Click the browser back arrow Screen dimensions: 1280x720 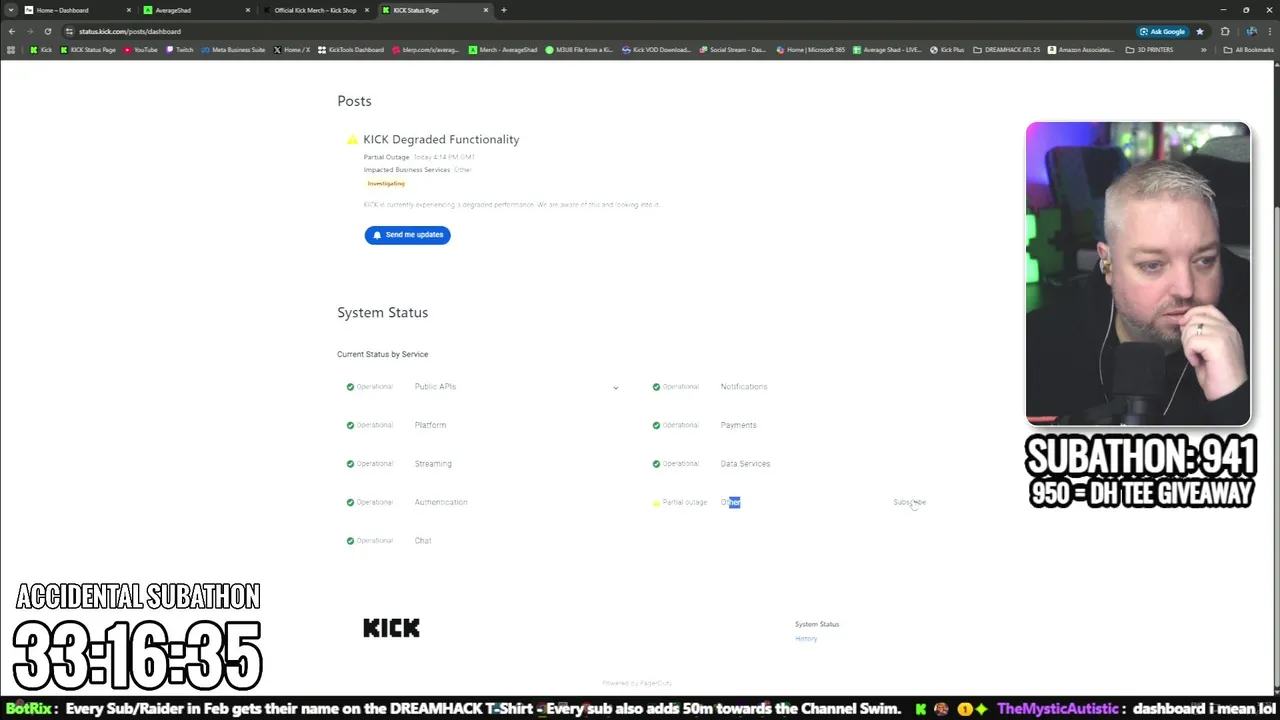12,31
